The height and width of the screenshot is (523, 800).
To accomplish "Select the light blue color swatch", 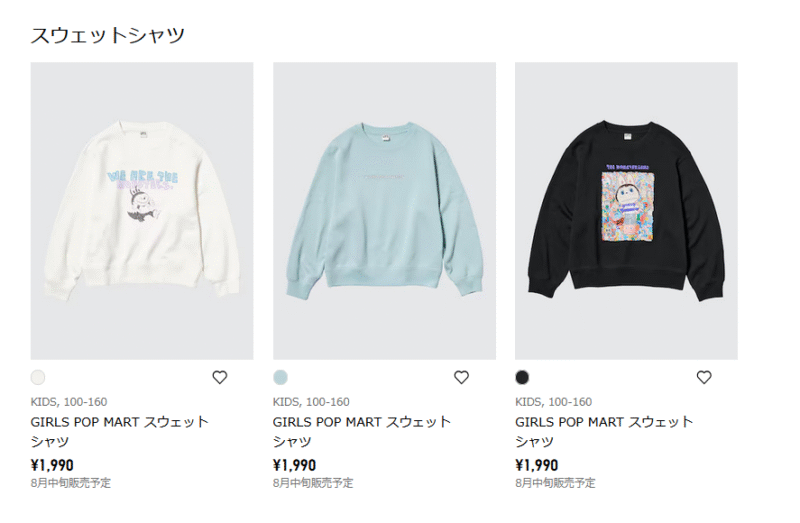I will [280, 378].
